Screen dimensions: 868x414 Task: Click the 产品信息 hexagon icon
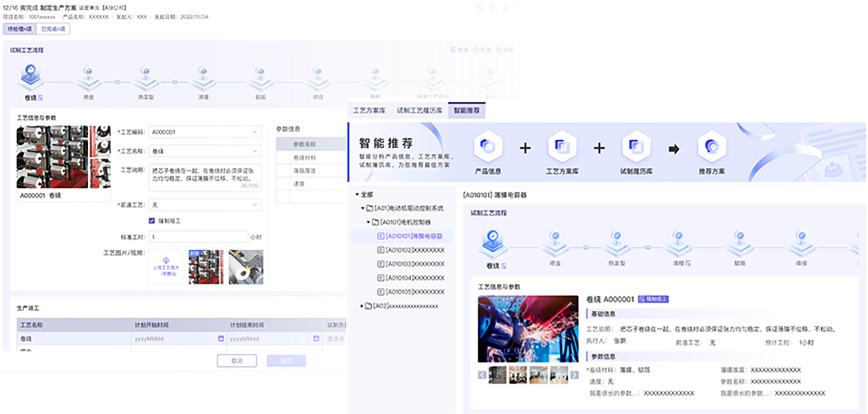pyautogui.click(x=487, y=147)
